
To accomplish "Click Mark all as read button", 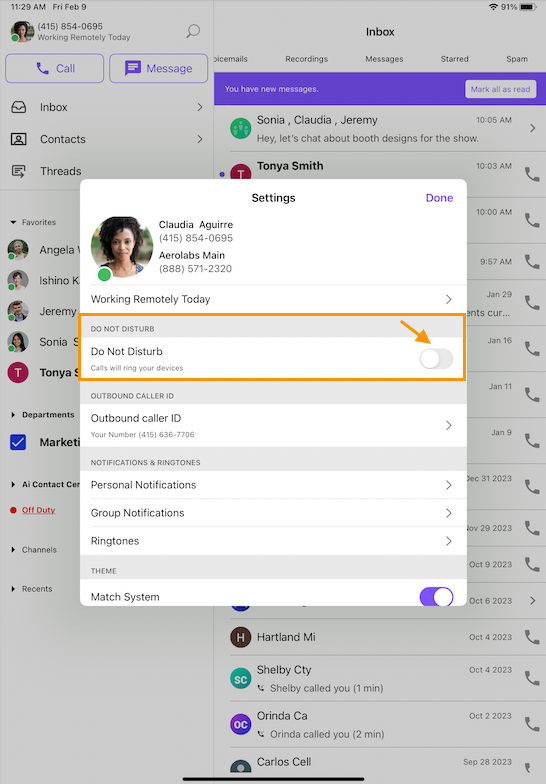I will (500, 89).
